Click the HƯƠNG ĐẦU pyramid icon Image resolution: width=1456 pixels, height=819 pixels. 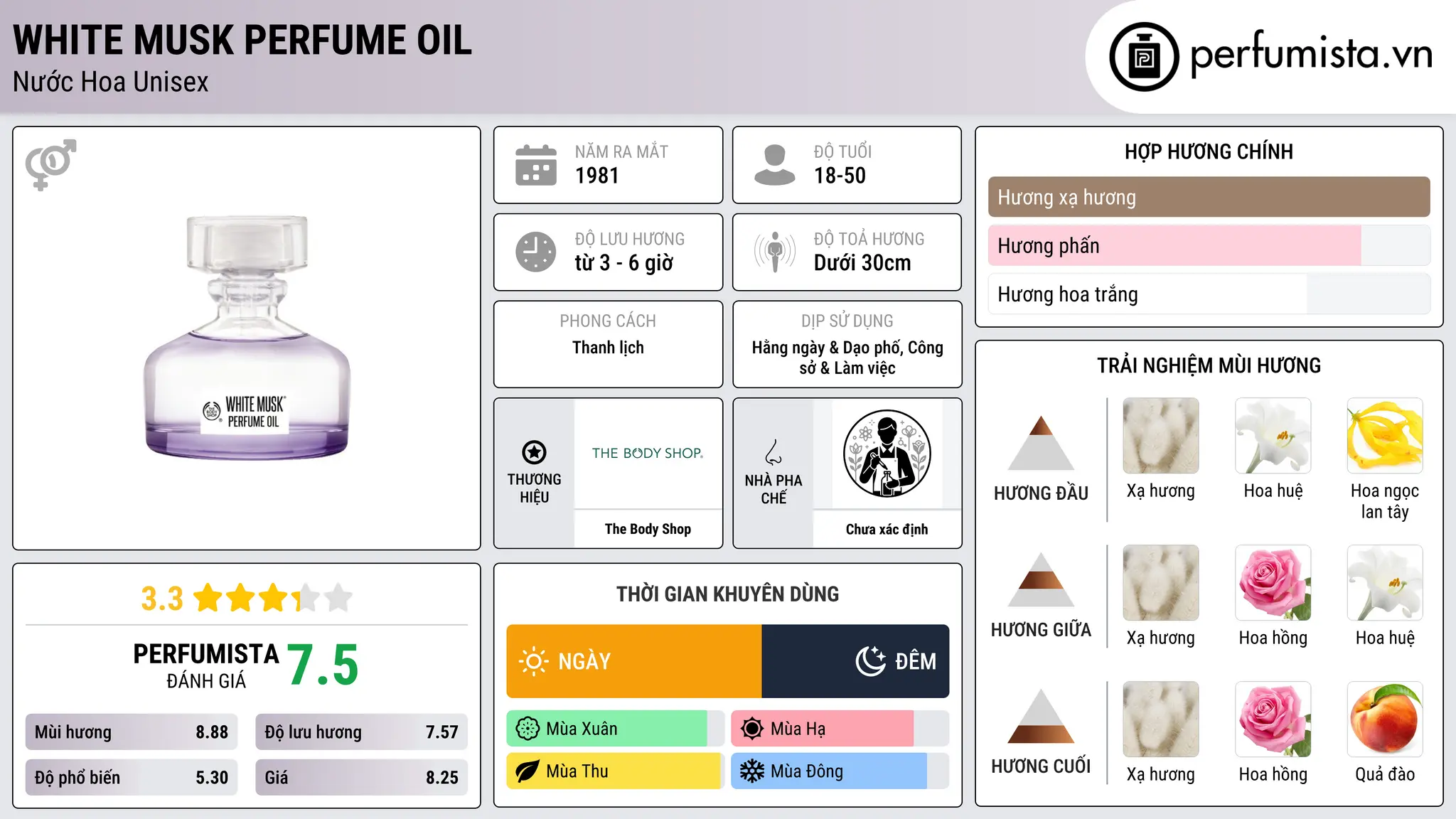pos(1041,443)
